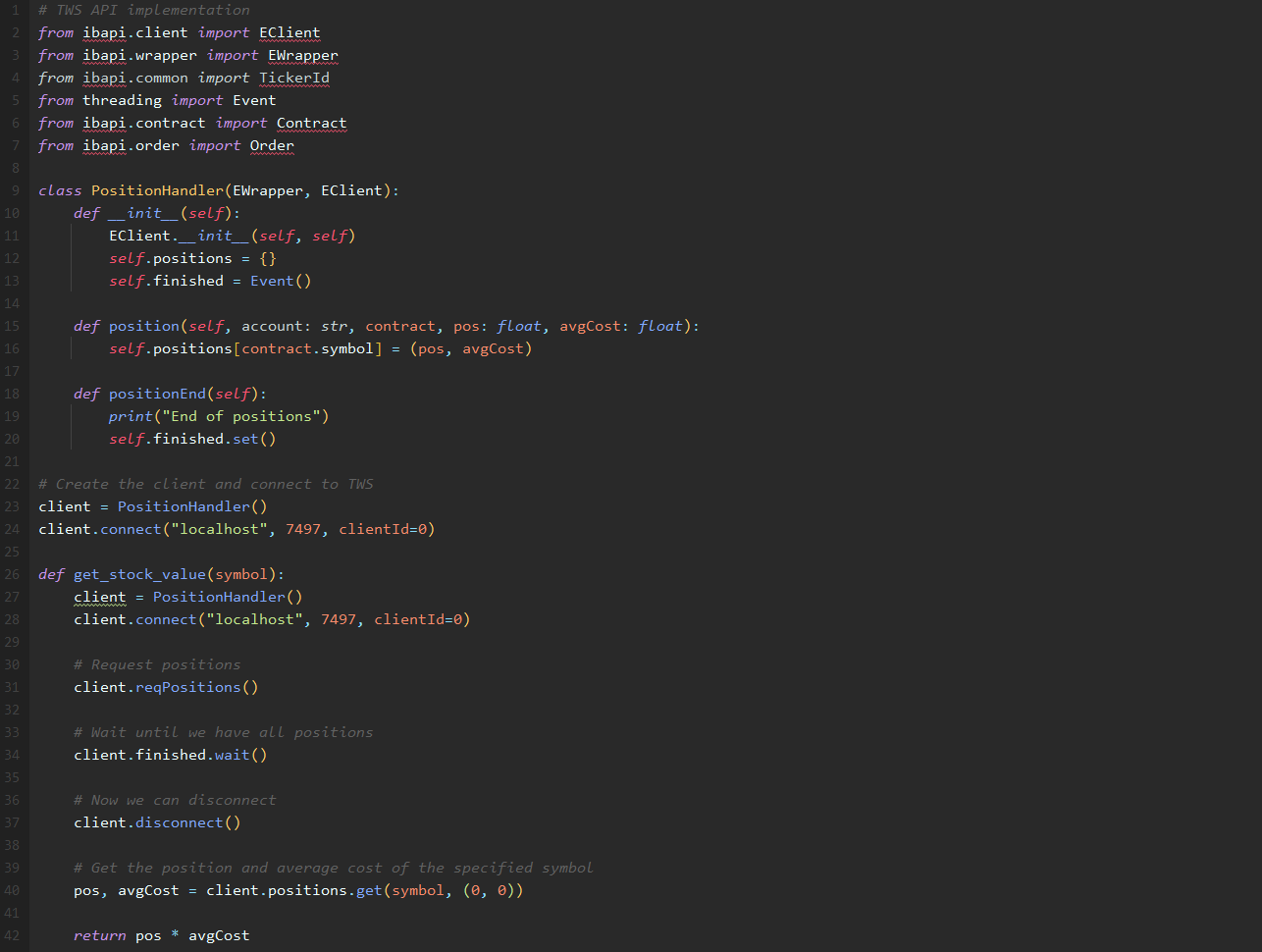Image resolution: width=1262 pixels, height=952 pixels.
Task: Click class name 'PositionHandler' in its definition
Action: 157,190
